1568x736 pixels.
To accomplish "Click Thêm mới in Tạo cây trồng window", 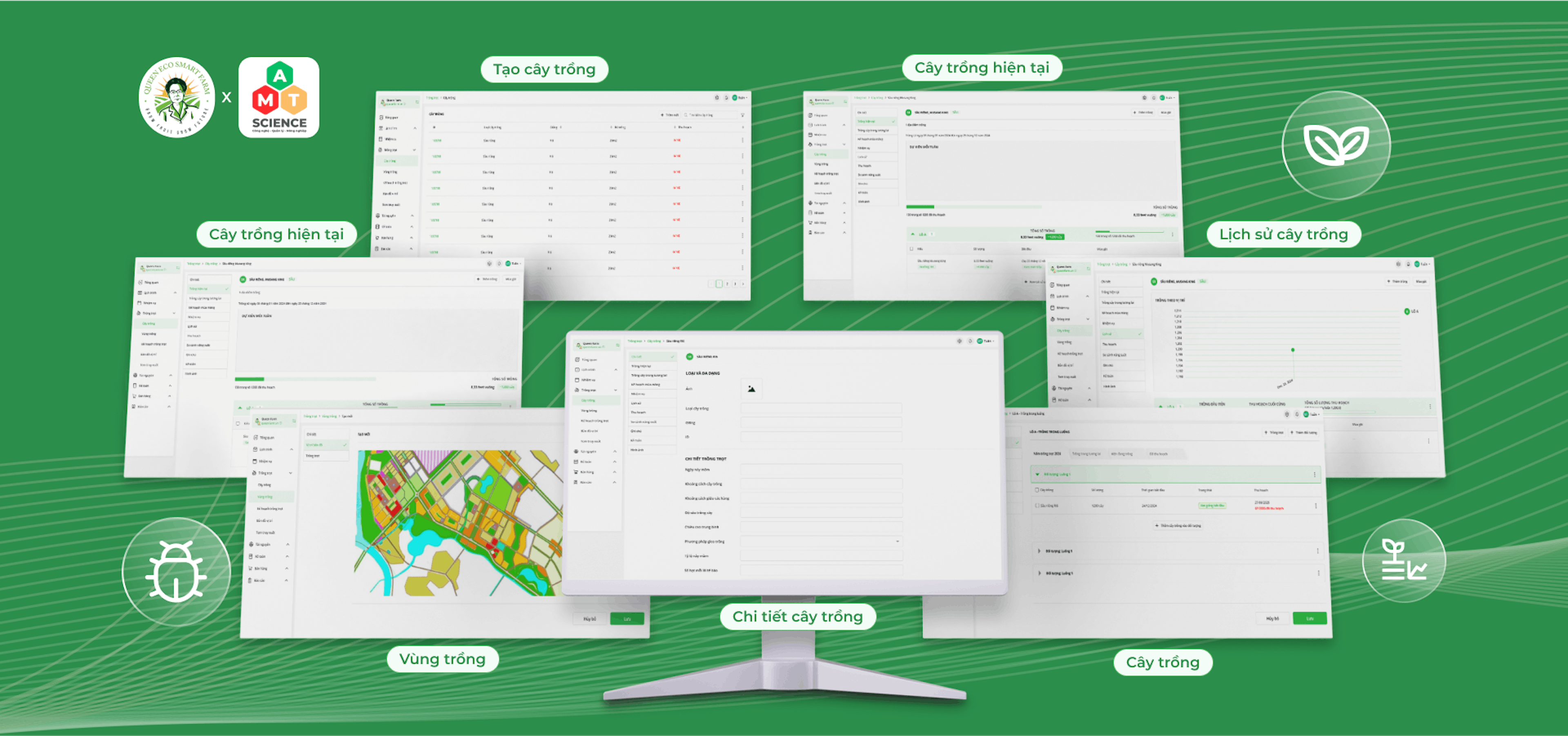I will [x=670, y=114].
